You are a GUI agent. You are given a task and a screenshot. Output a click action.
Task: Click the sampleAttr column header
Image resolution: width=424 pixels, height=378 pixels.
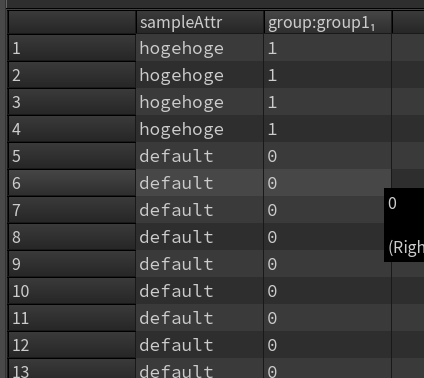click(200, 22)
